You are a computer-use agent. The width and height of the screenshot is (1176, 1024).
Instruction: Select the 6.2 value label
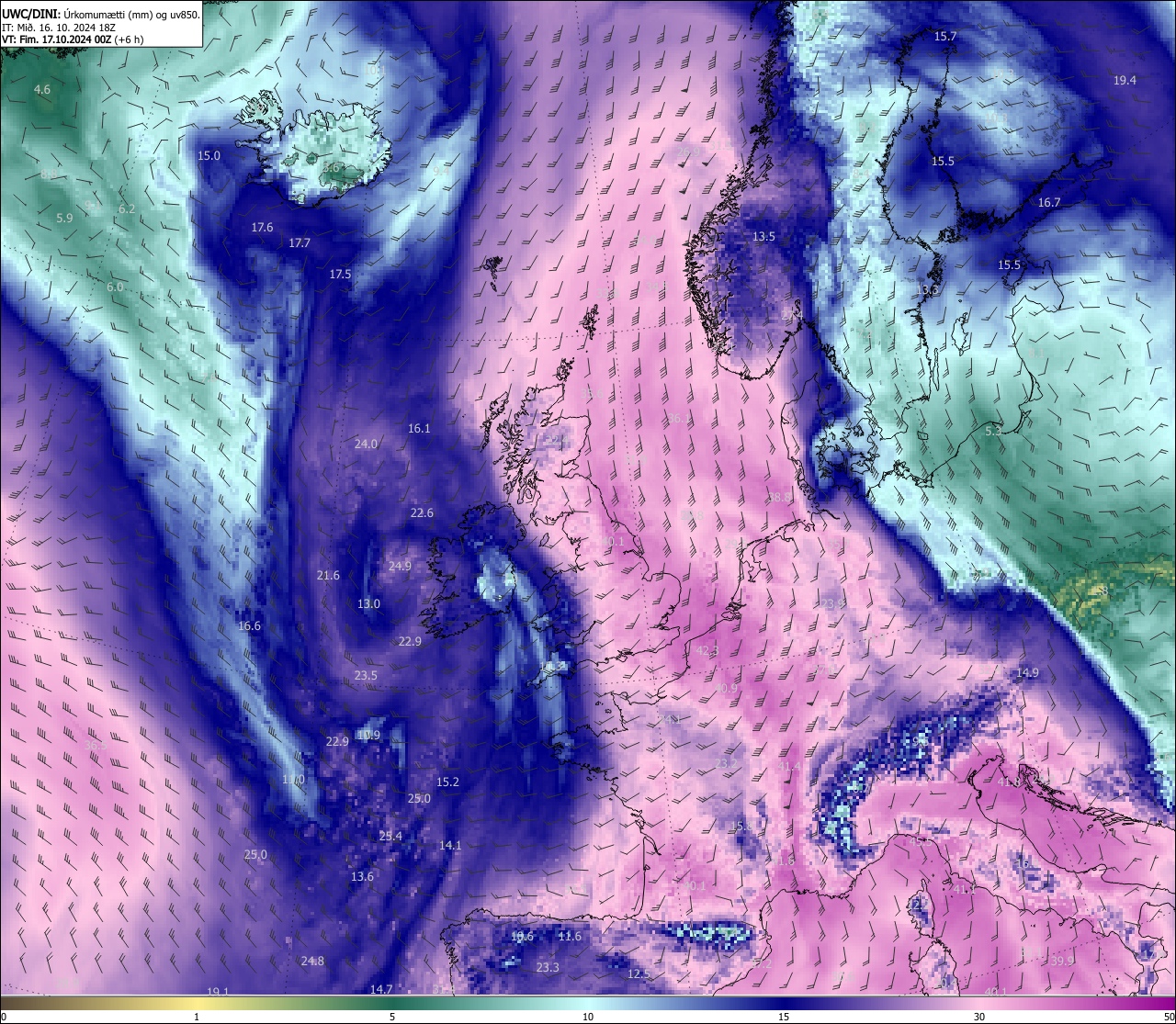127,208
